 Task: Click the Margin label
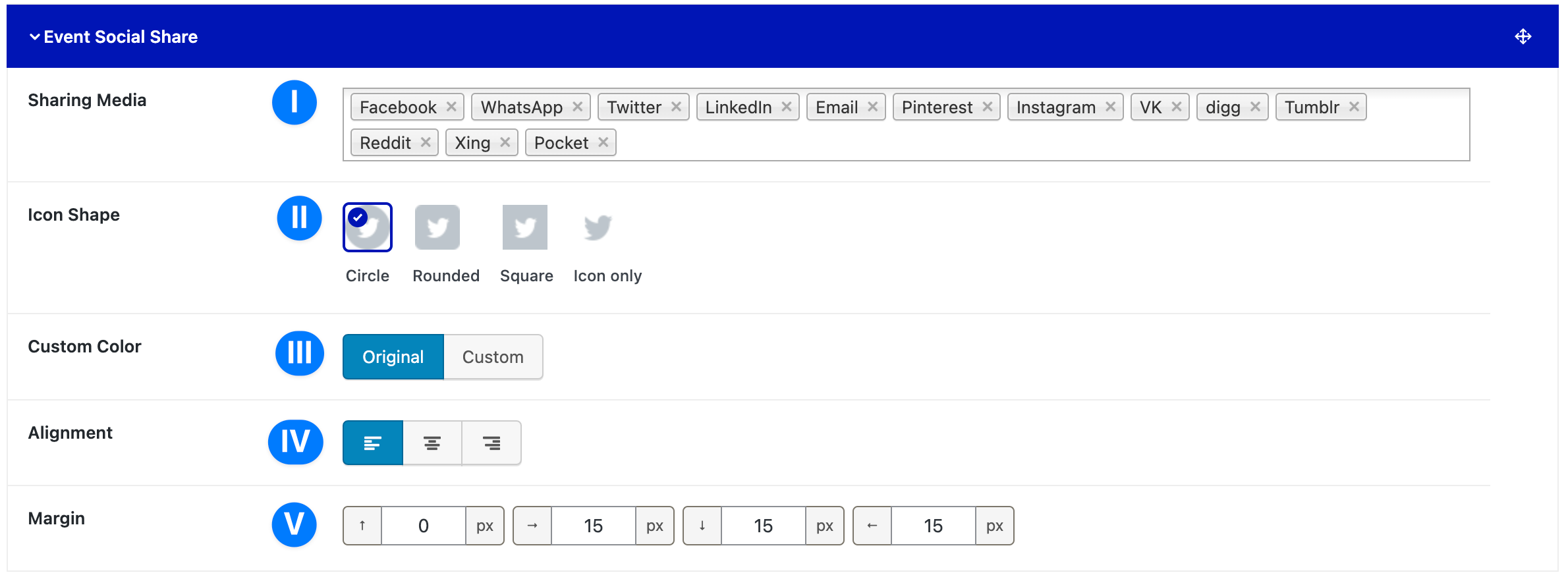[x=57, y=518]
